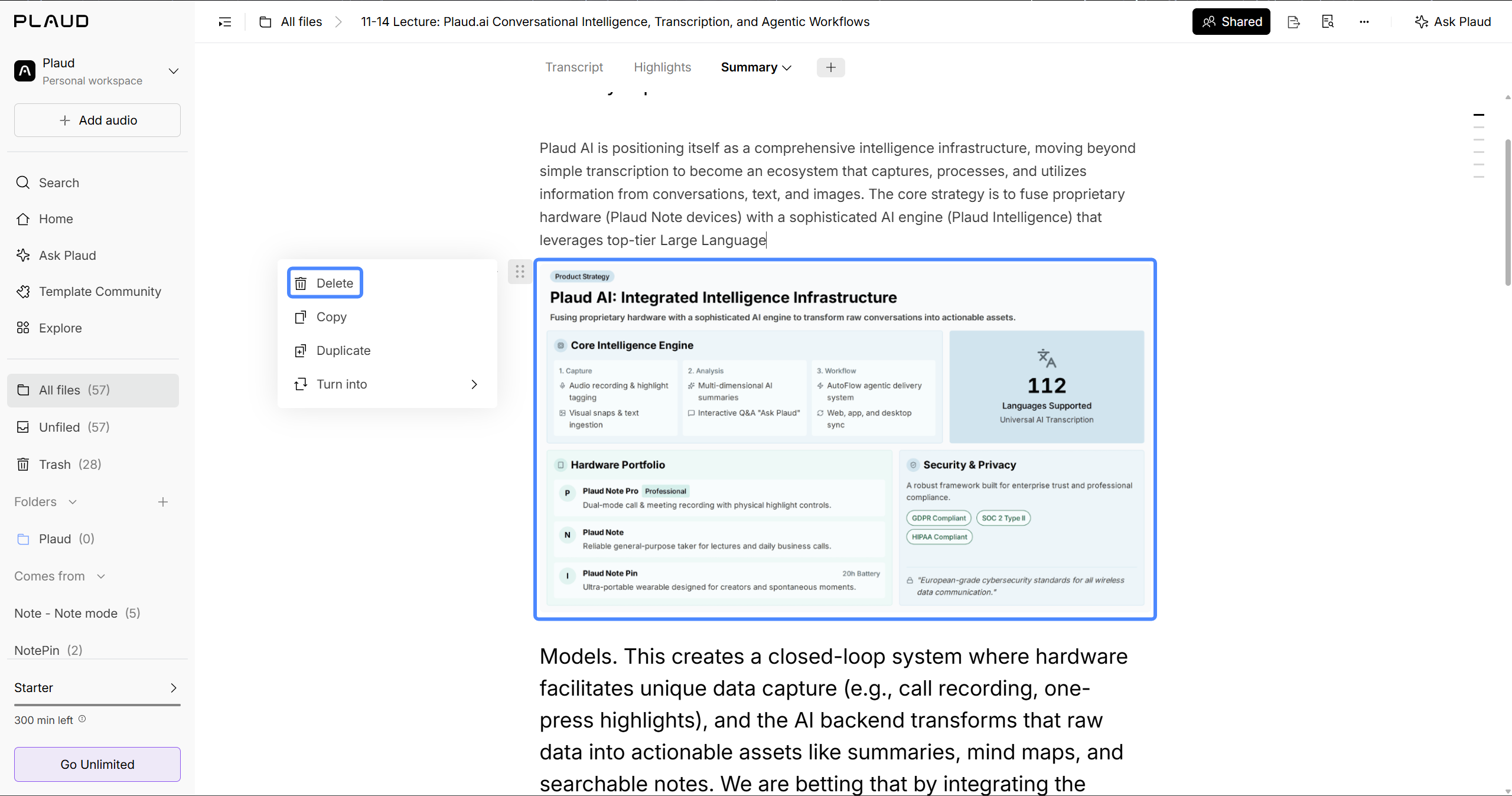Open Search in the sidebar
1512x796 pixels.
[47, 183]
